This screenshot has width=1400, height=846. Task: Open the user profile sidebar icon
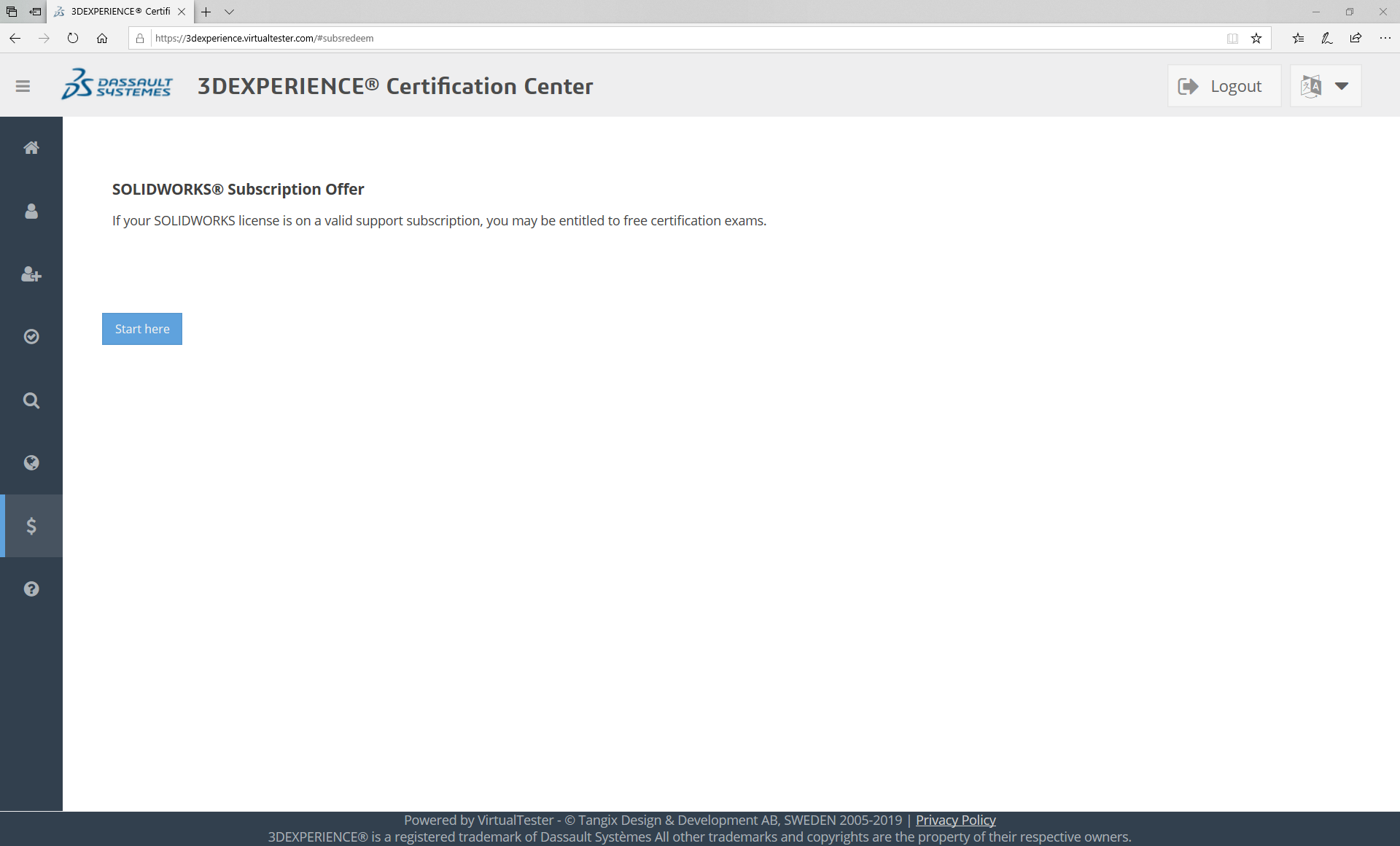[x=31, y=211]
